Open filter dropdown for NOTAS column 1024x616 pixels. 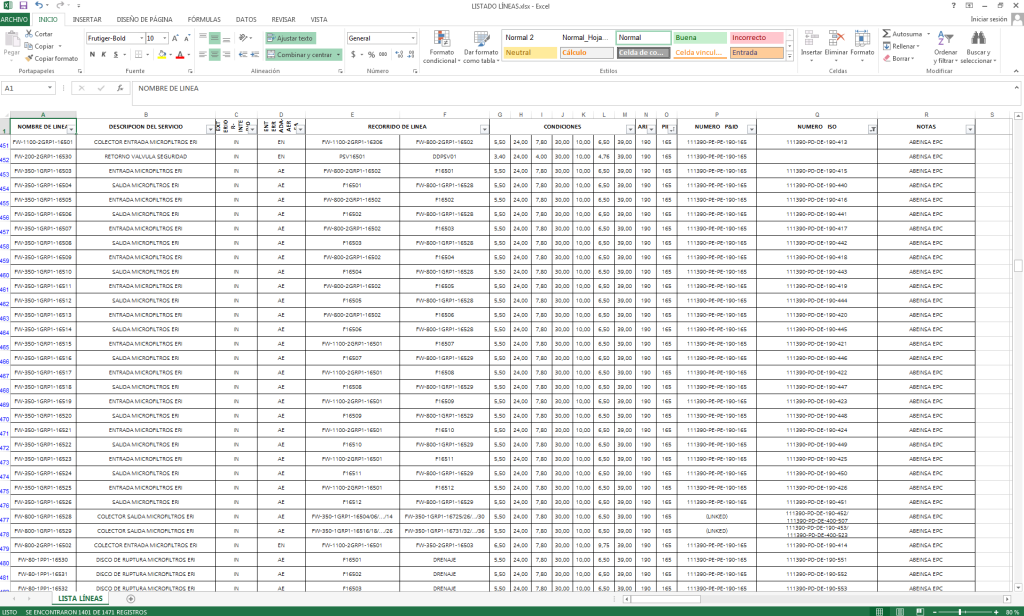pos(968,130)
